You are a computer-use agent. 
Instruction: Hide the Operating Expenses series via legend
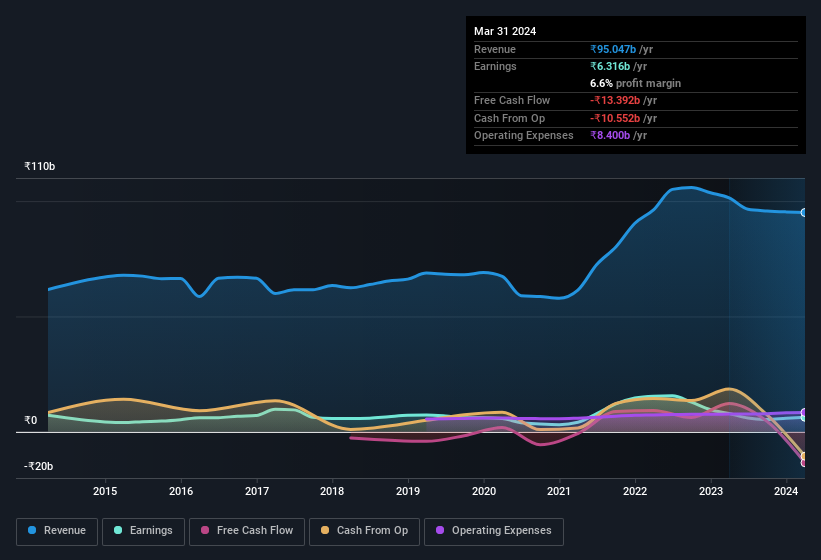(x=493, y=531)
